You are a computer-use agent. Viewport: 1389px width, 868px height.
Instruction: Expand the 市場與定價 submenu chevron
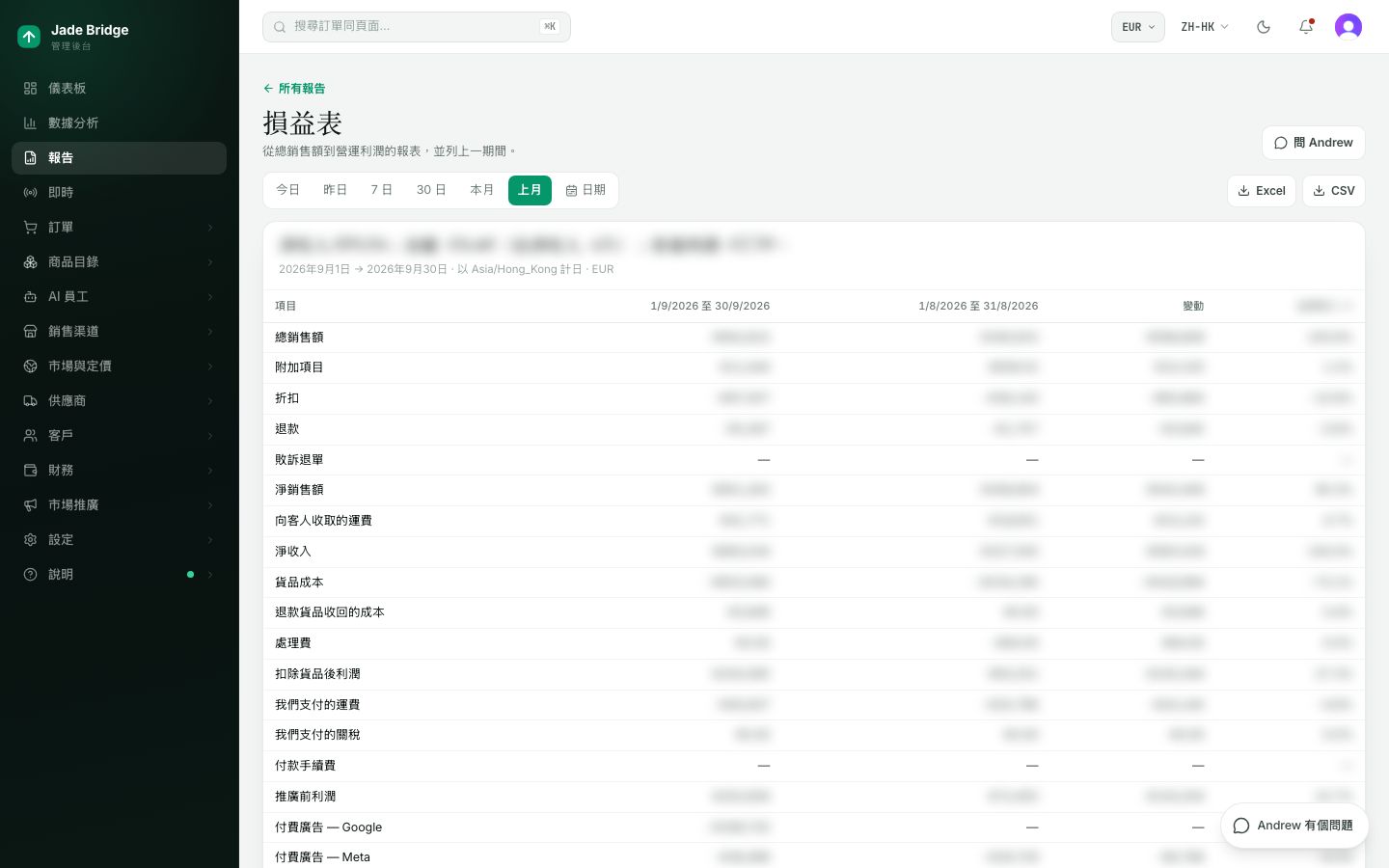(x=210, y=366)
